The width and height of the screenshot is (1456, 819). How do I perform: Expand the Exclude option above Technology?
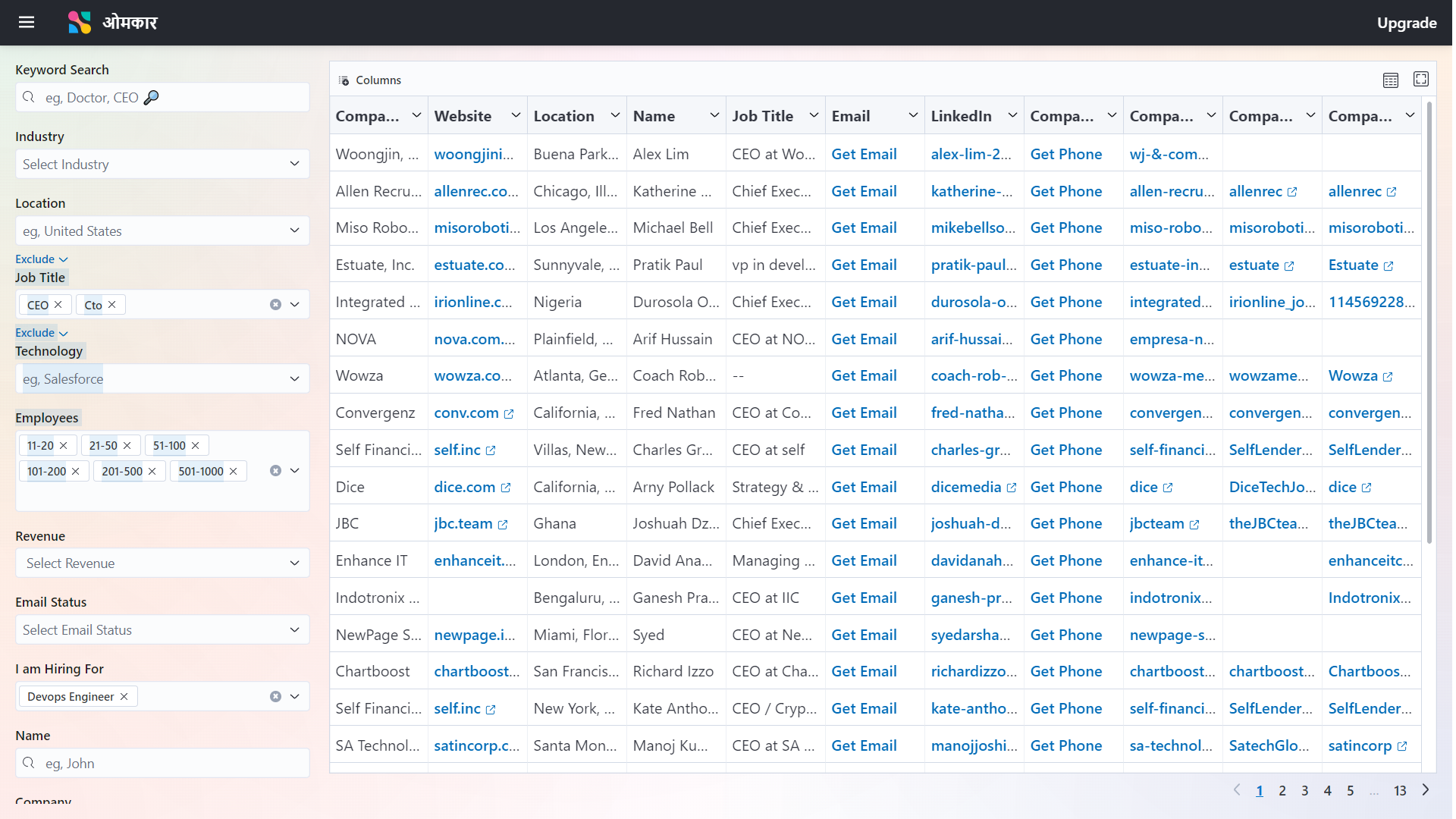(x=42, y=333)
